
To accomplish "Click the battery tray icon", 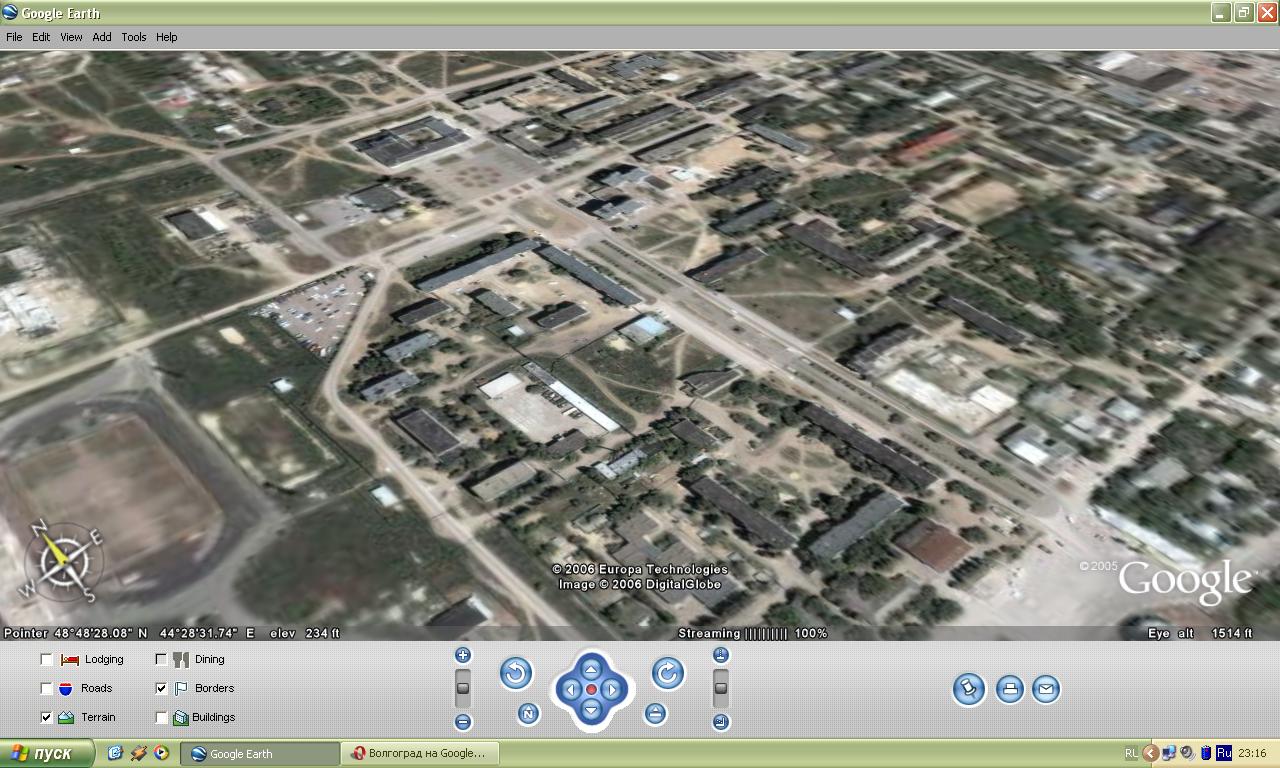I will (1206, 753).
